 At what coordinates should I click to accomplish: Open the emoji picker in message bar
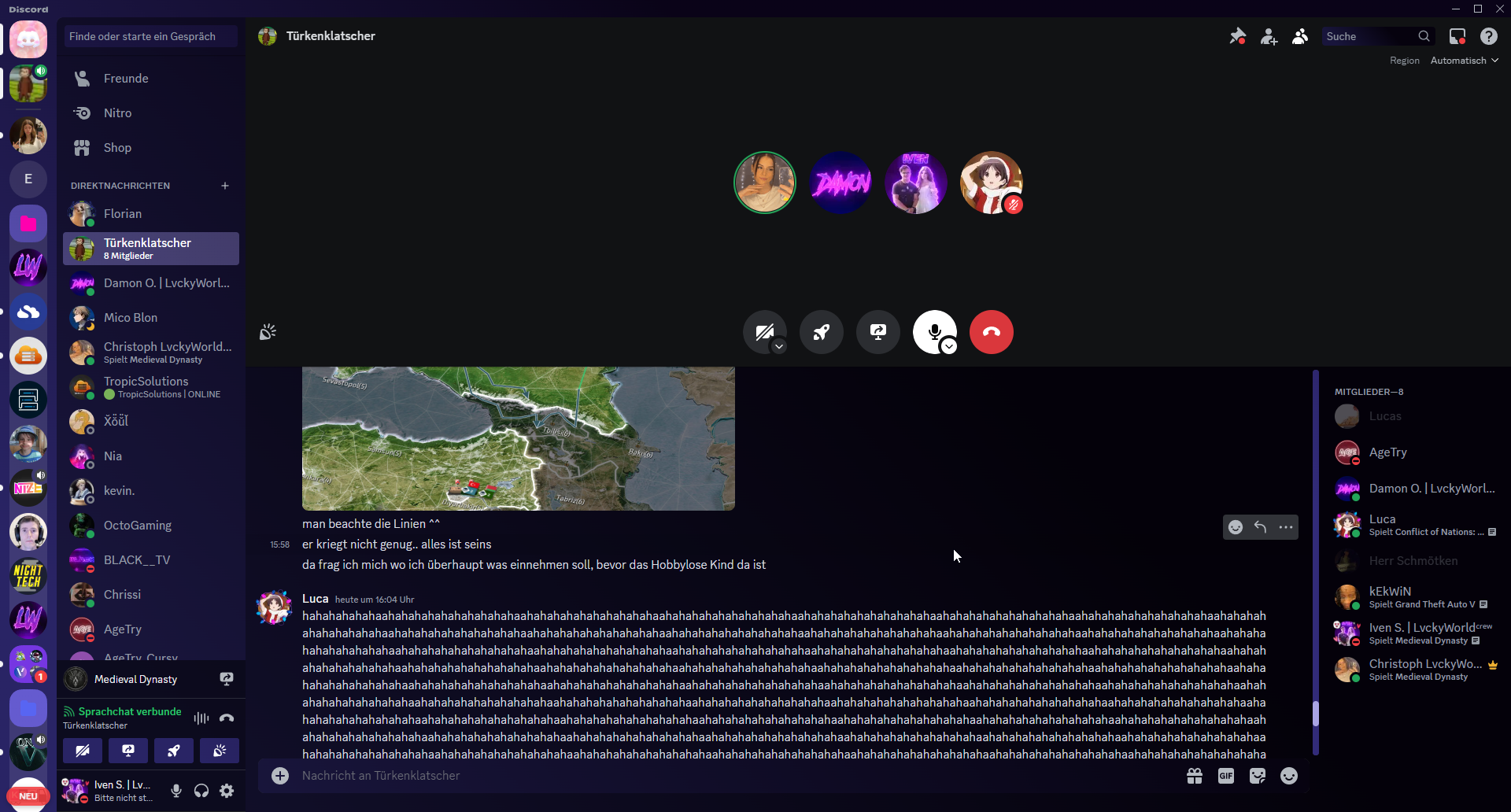pos(1288,776)
